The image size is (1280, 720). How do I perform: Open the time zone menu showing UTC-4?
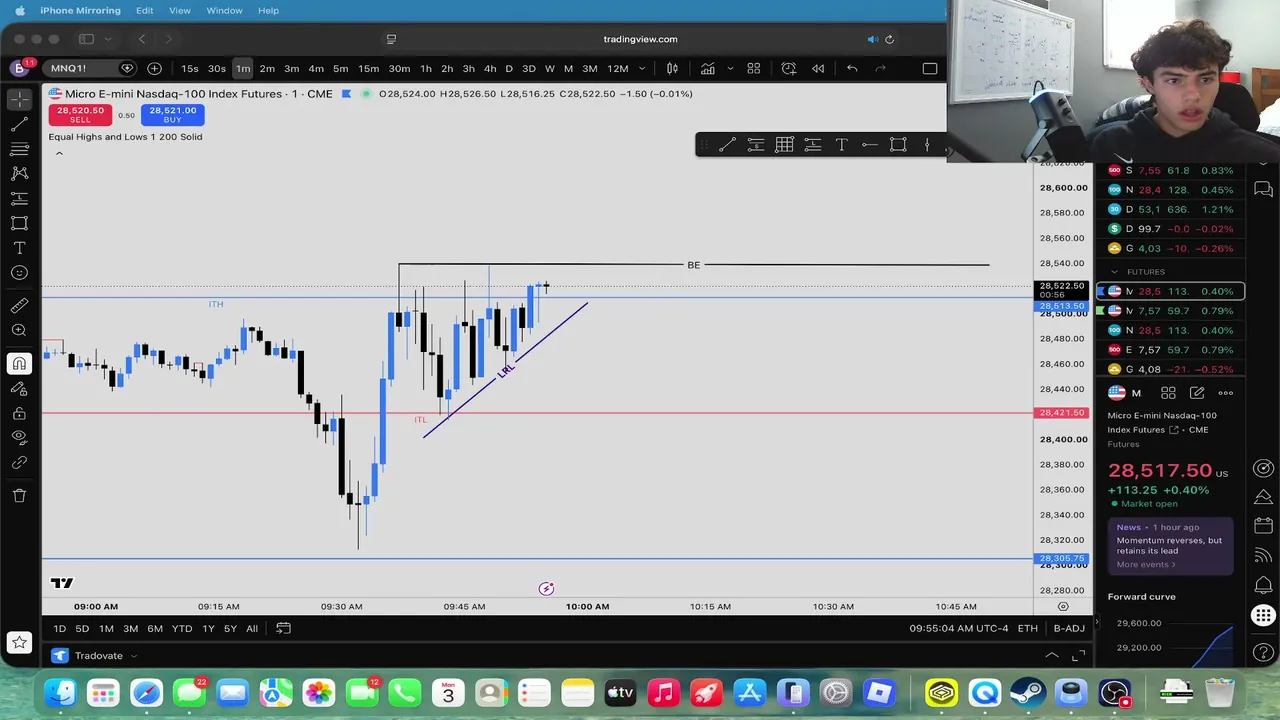957,628
